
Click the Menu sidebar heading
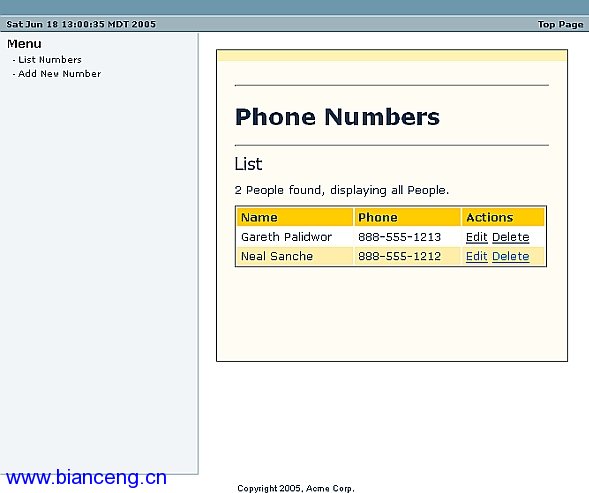point(24,44)
